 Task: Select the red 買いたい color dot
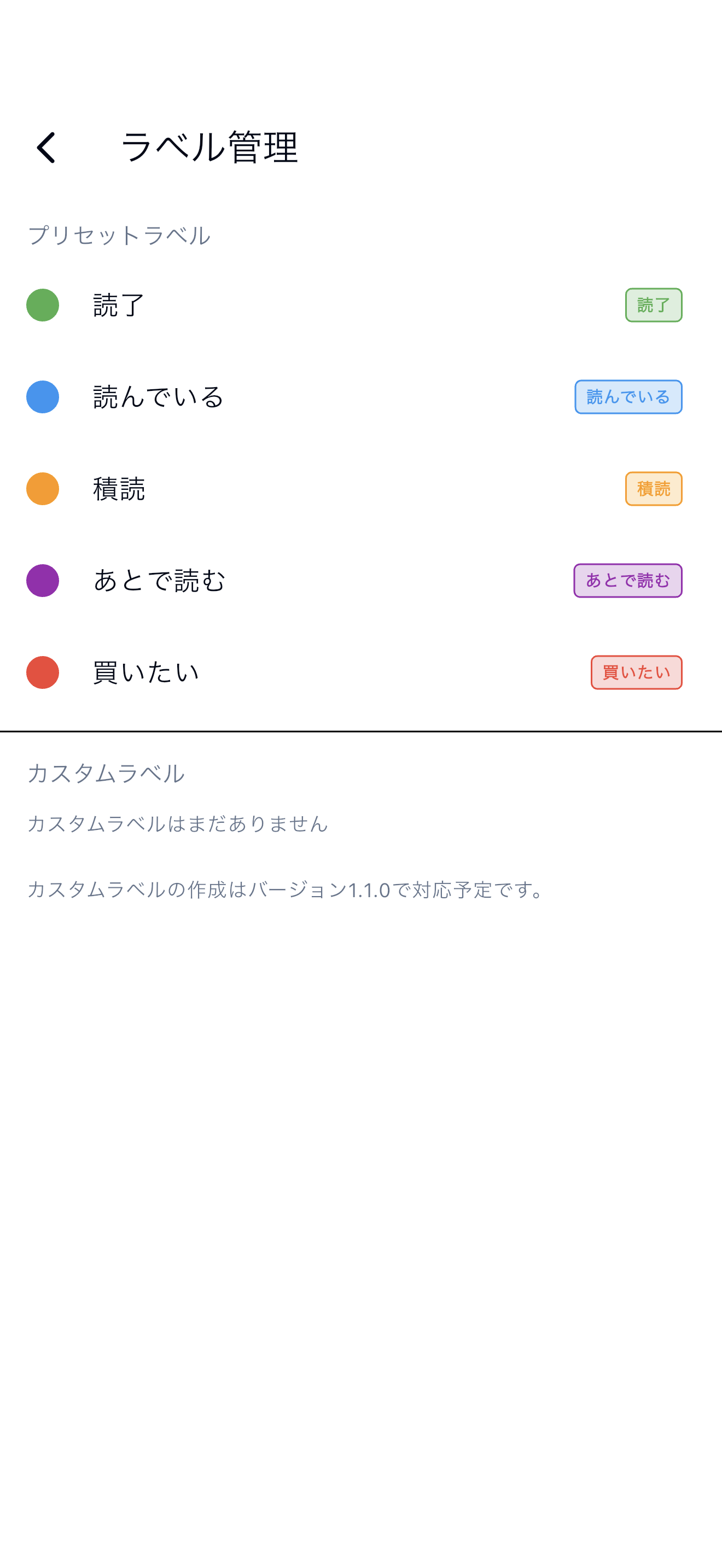coord(43,672)
